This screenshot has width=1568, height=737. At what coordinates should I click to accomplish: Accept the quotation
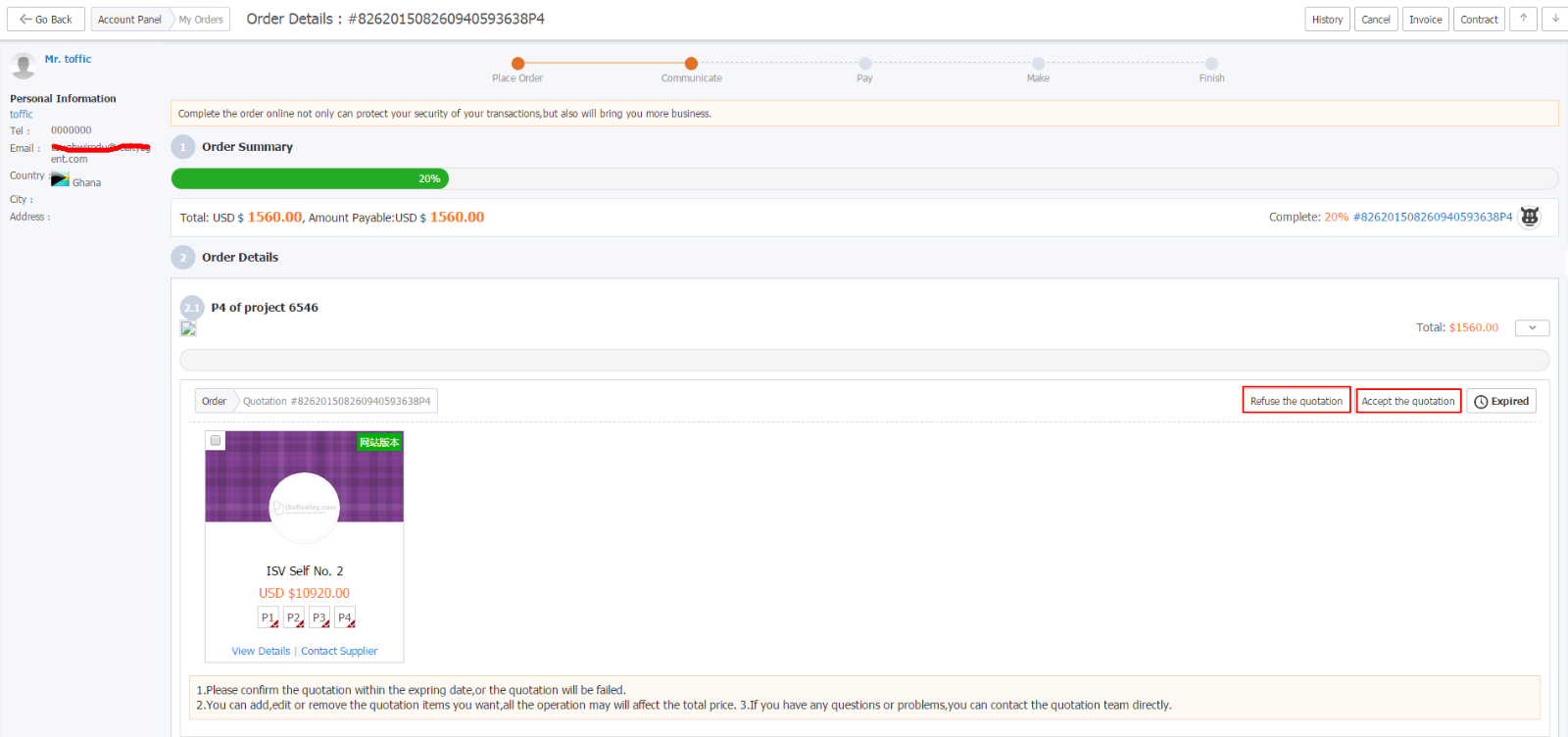click(1408, 401)
